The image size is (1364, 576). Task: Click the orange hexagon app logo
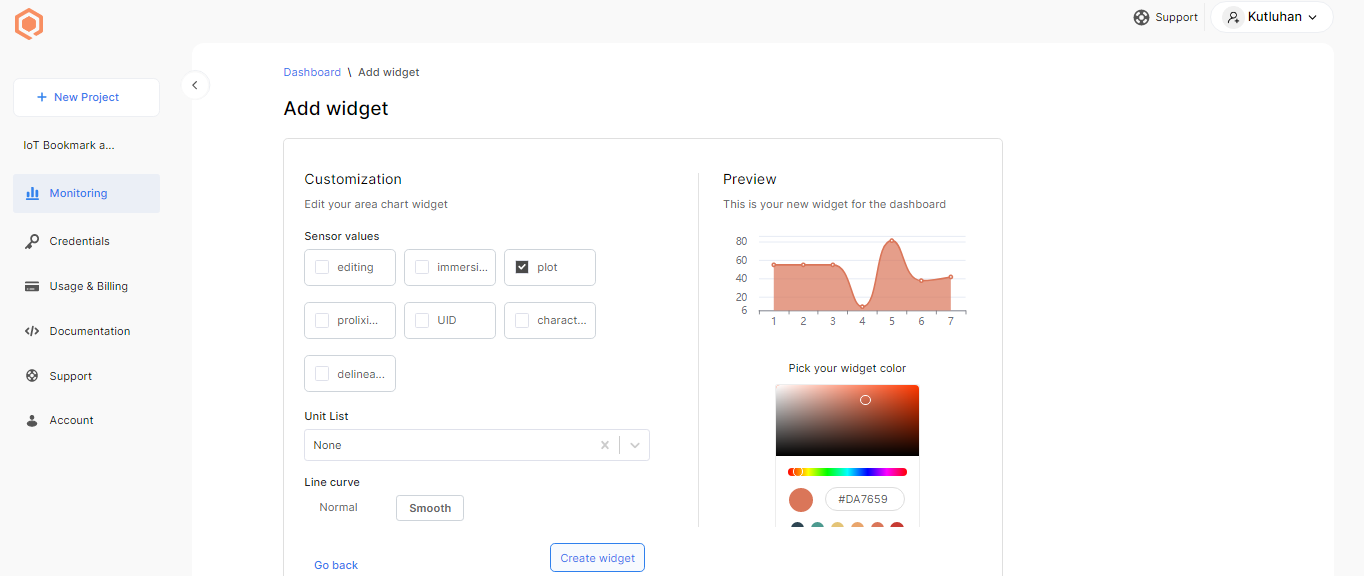pyautogui.click(x=28, y=23)
